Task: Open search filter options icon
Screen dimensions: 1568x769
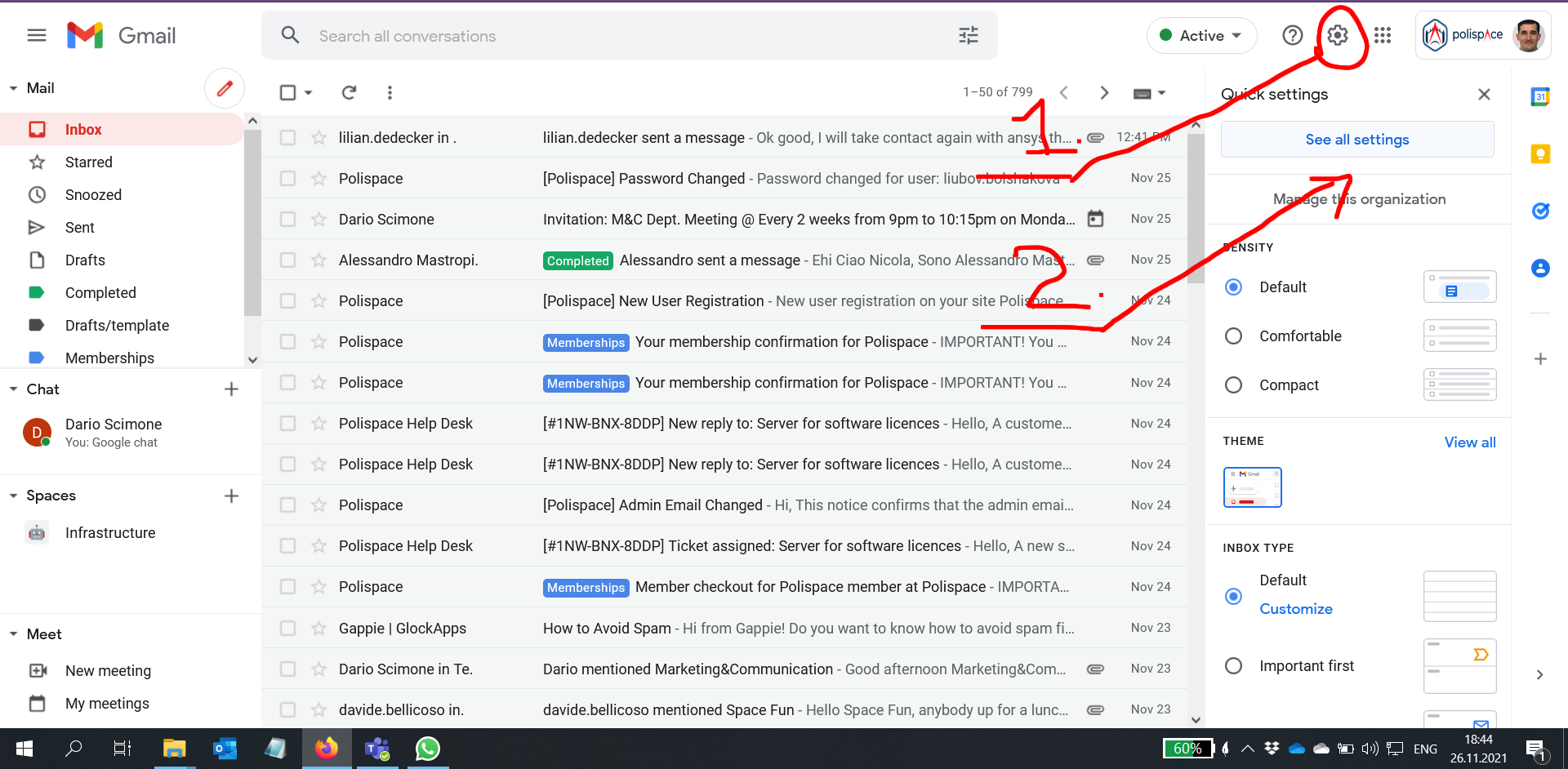Action: 969,35
